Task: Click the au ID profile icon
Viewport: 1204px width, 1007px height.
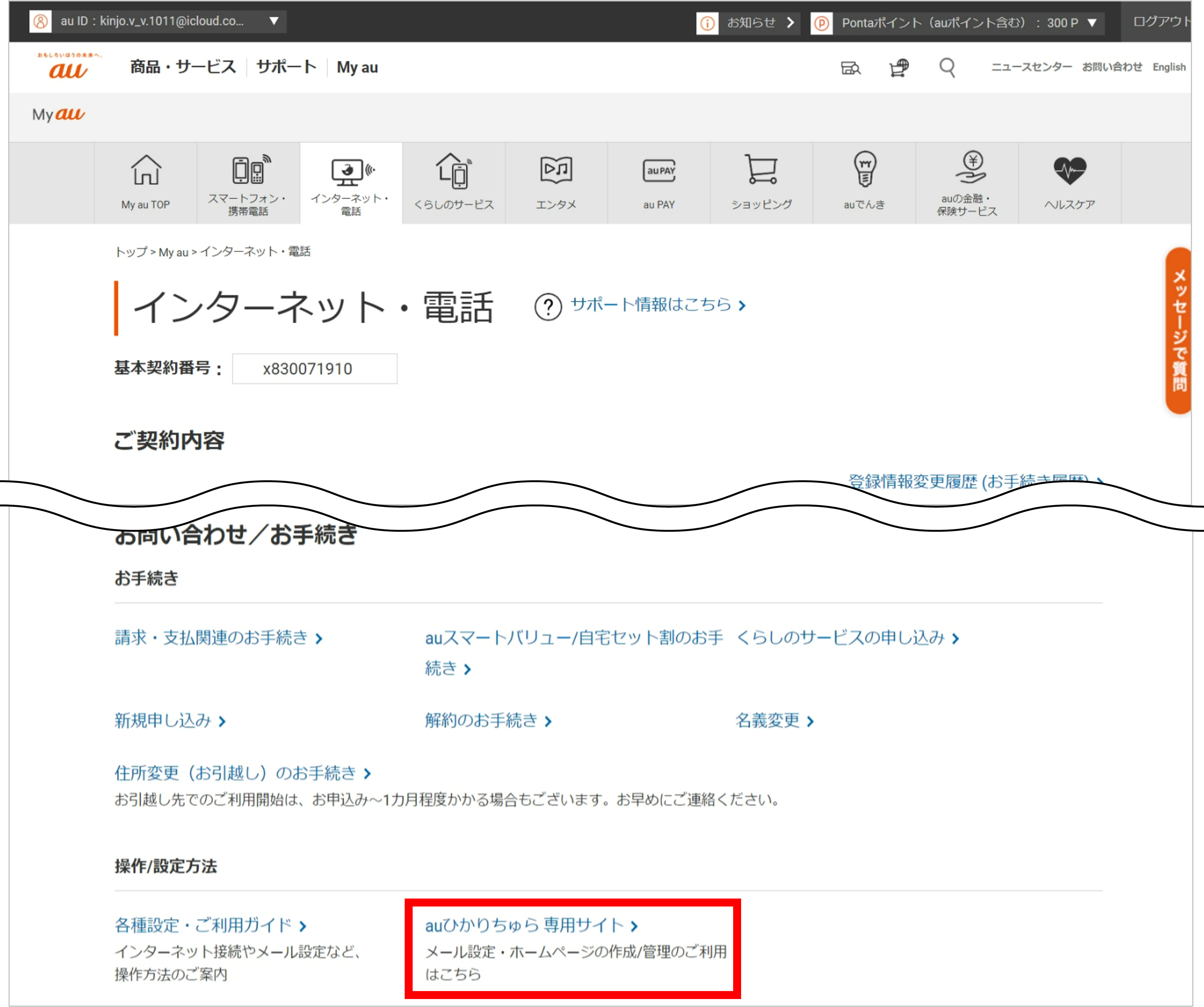Action: pos(41,22)
